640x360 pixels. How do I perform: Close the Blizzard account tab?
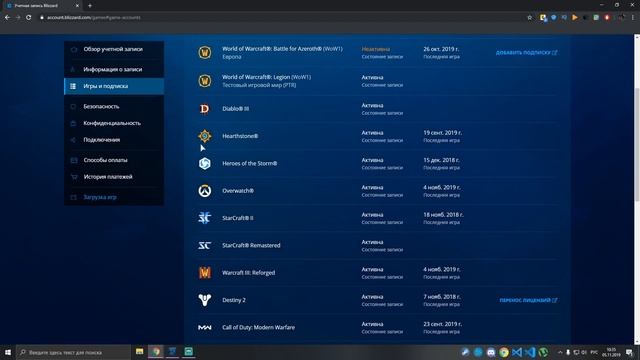click(x=77, y=6)
